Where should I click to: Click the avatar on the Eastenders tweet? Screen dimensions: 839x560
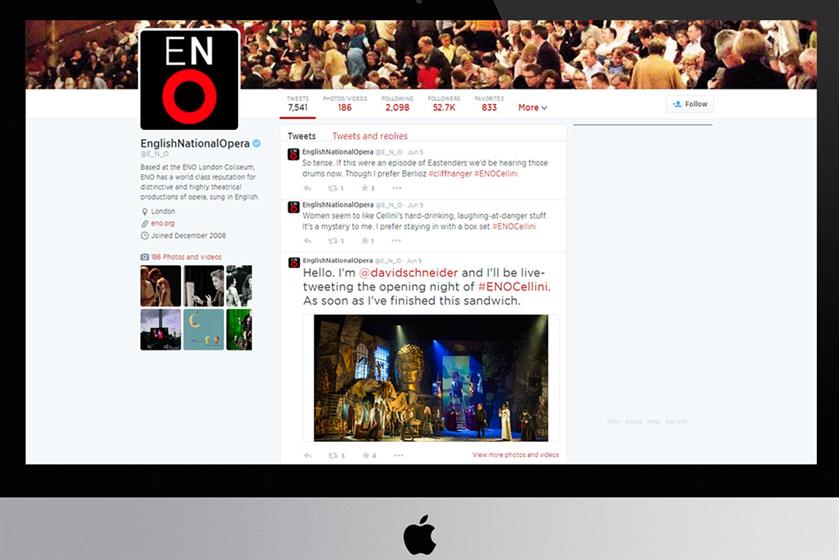coord(293,155)
